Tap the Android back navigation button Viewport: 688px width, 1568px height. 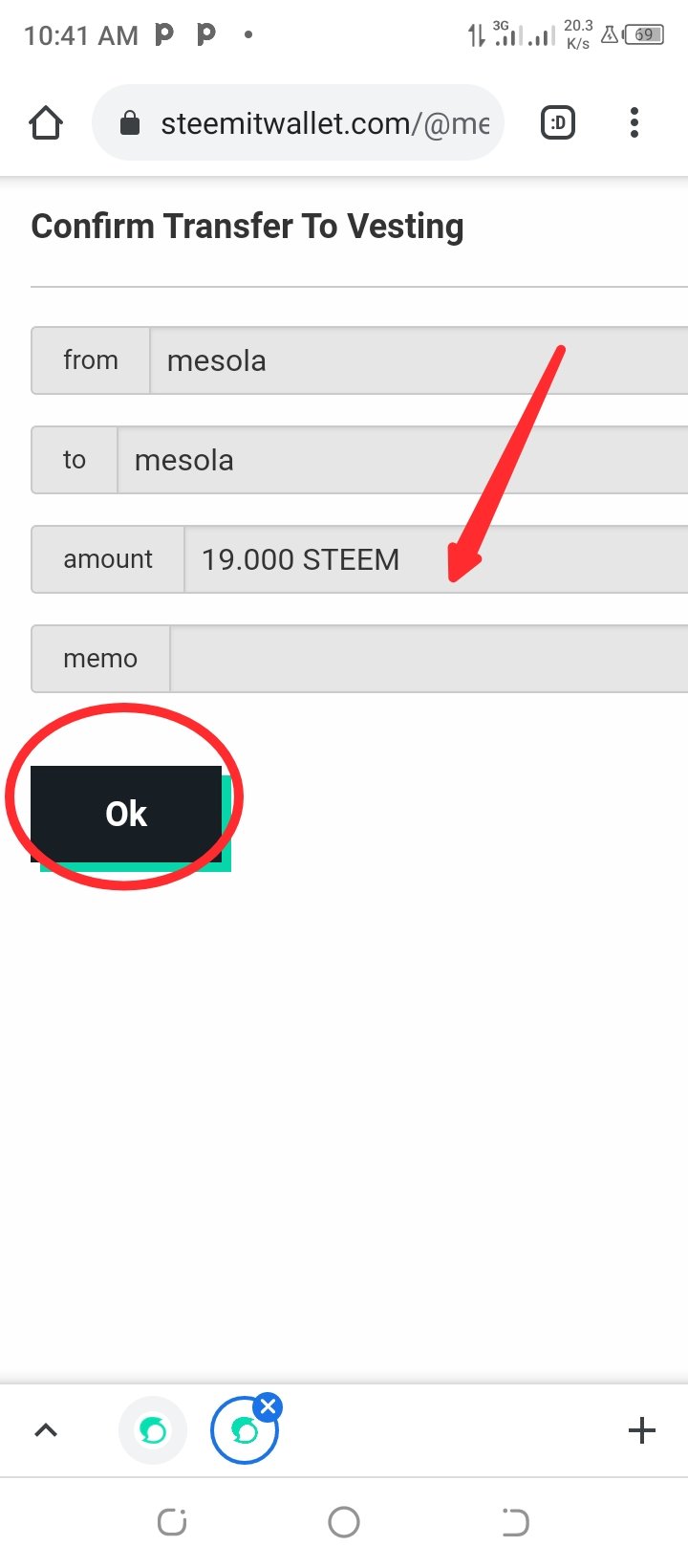pos(516,1521)
